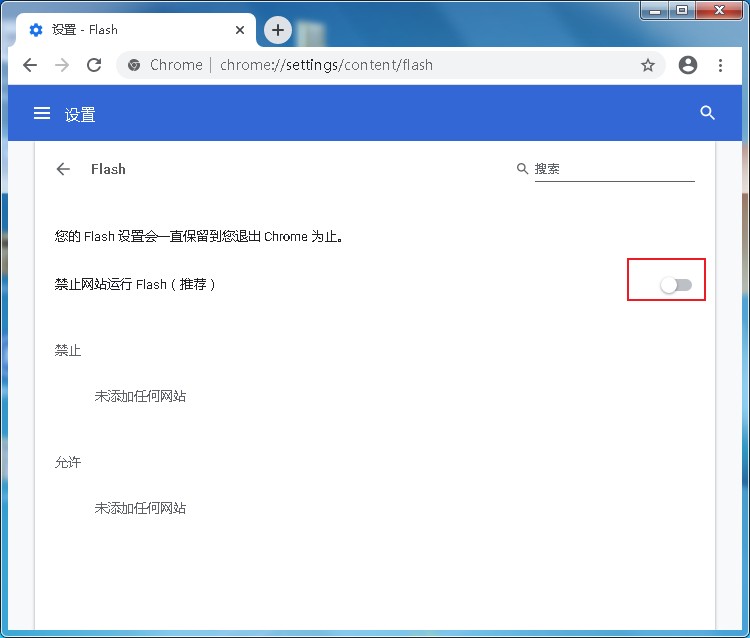Close the Chrome window

719,11
